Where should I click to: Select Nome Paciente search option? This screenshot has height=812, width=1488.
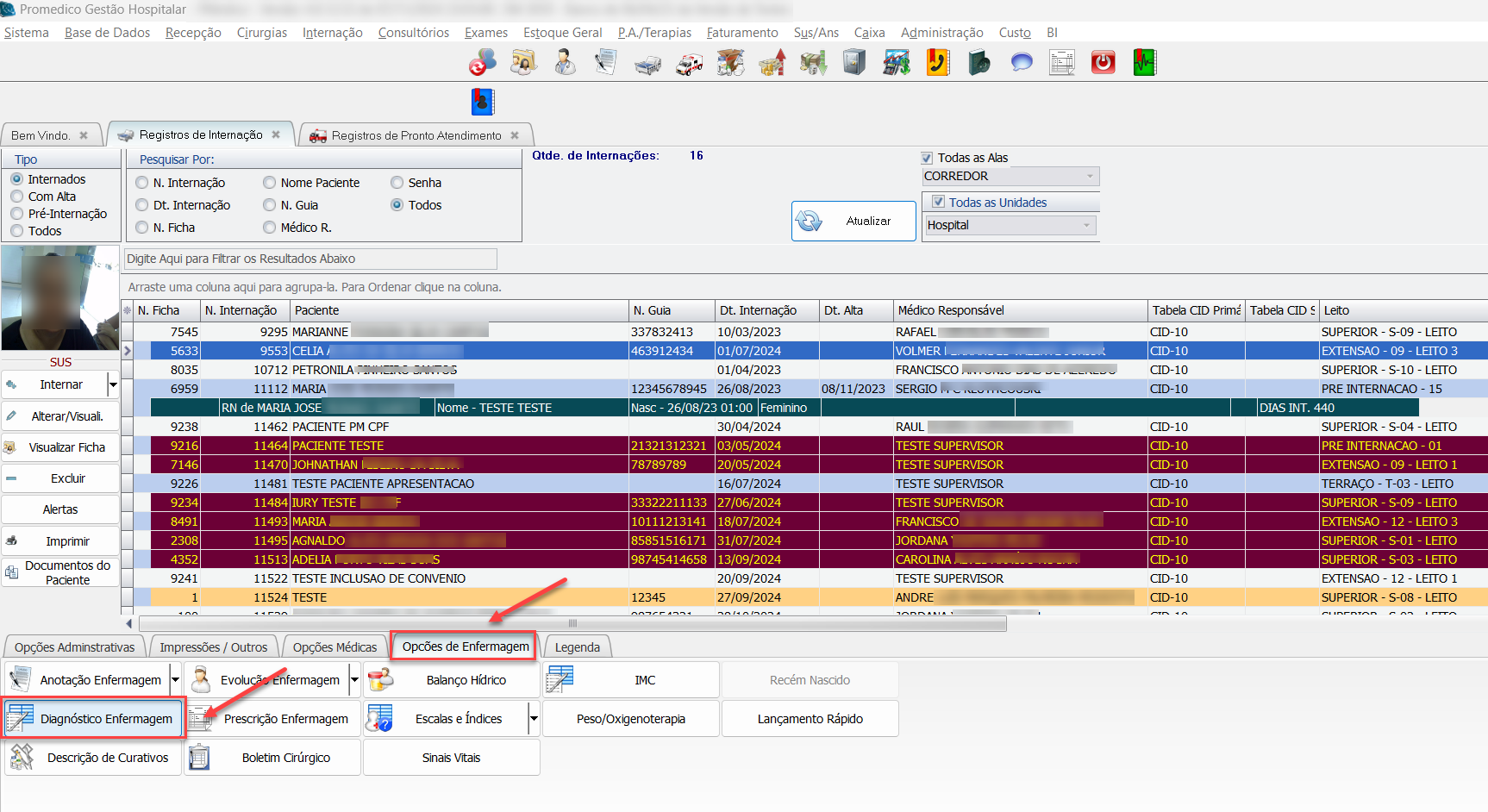(x=270, y=183)
